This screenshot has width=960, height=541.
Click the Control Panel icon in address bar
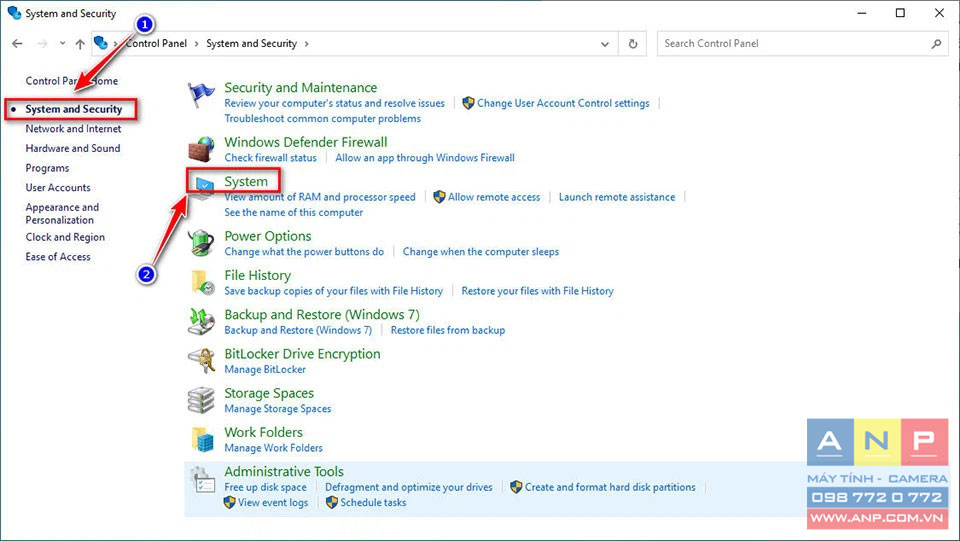101,43
